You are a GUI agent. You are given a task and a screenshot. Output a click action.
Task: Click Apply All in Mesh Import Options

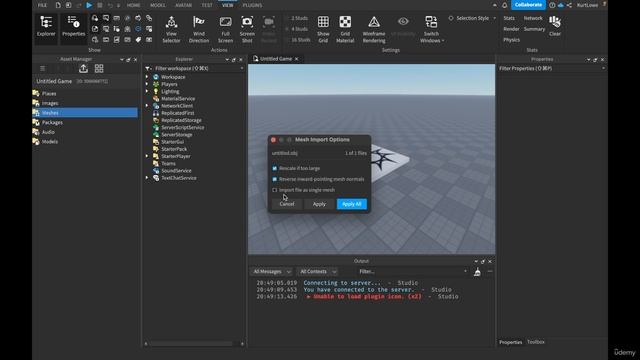tap(351, 204)
